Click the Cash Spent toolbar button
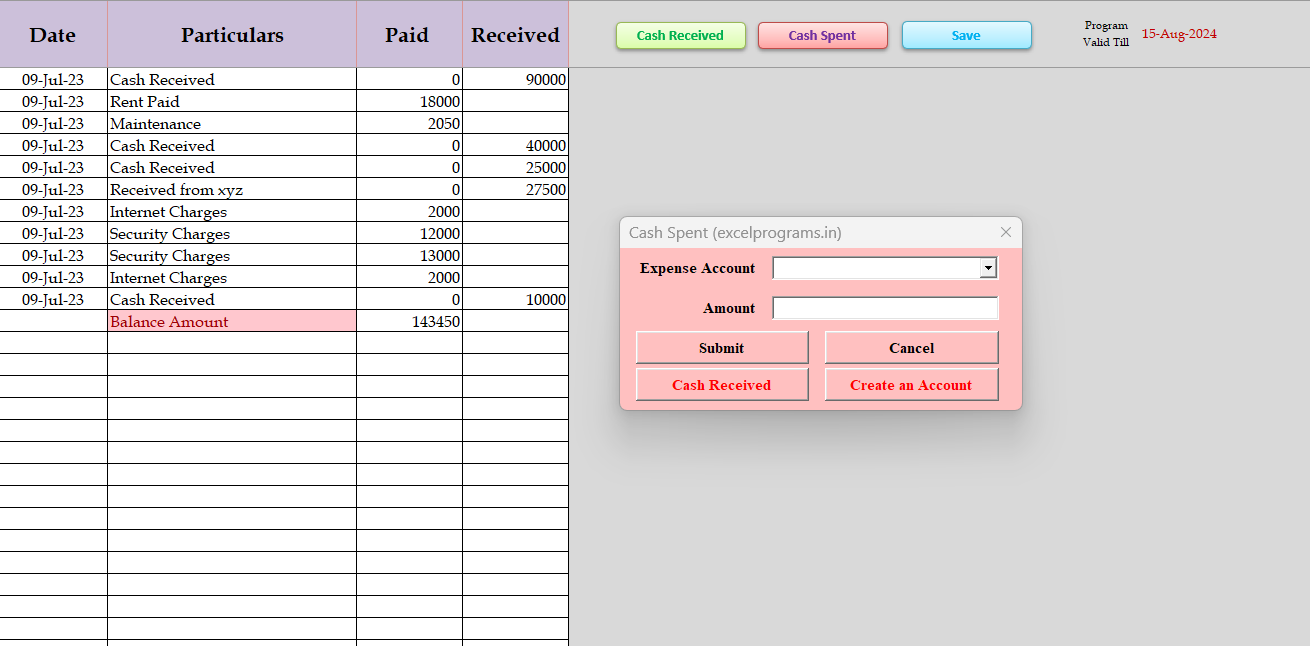The height and width of the screenshot is (646, 1310). [822, 36]
